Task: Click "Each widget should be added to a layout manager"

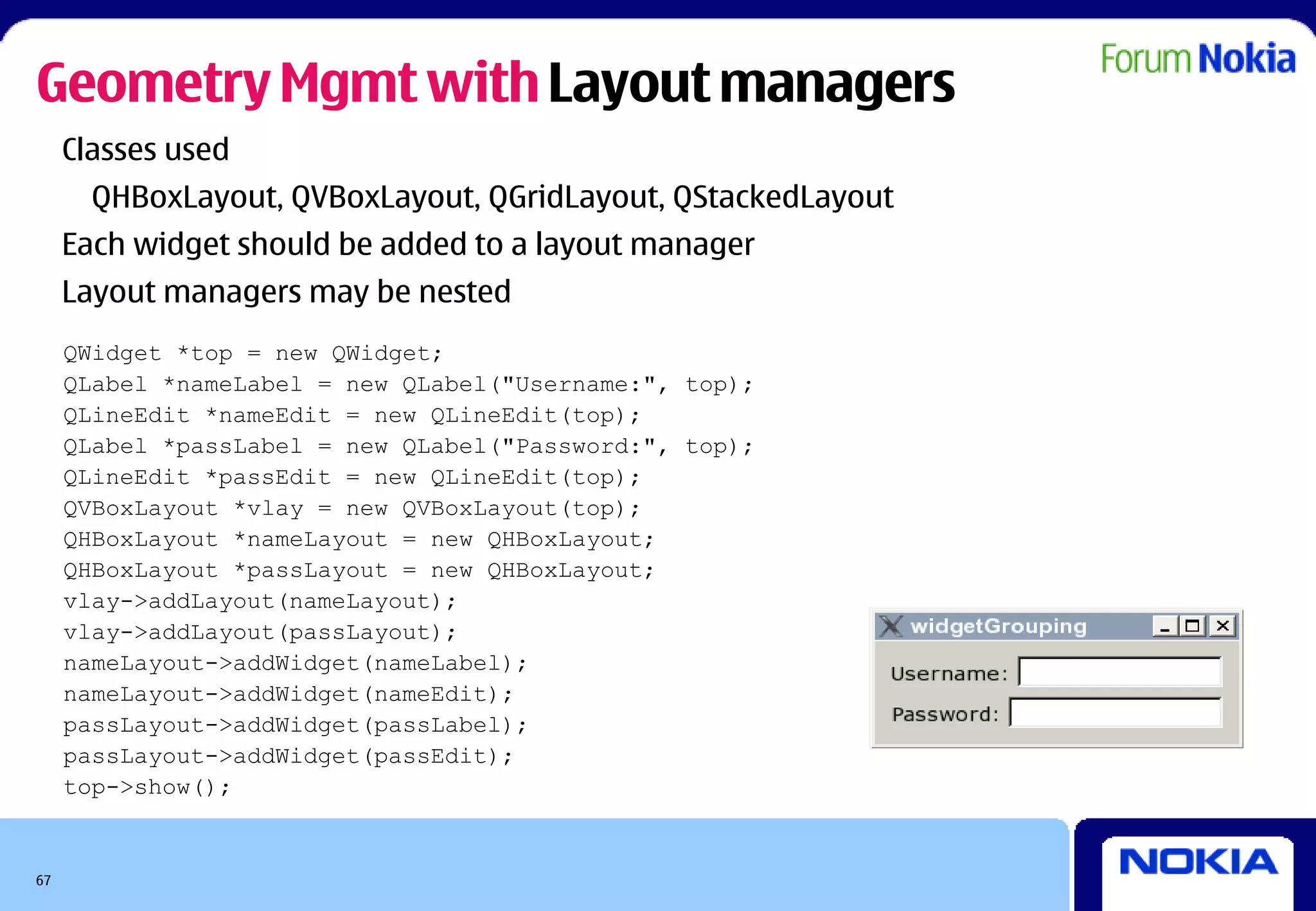Action: (x=408, y=245)
